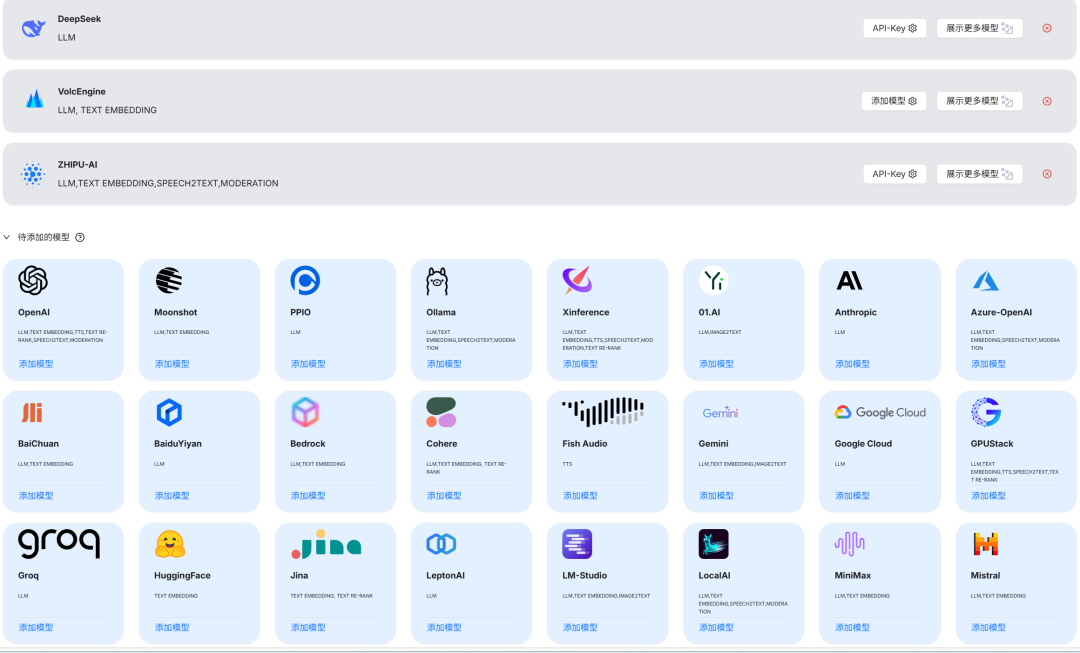Image resolution: width=1080 pixels, height=653 pixels.
Task: Click the Mistral logo icon
Action: (986, 544)
